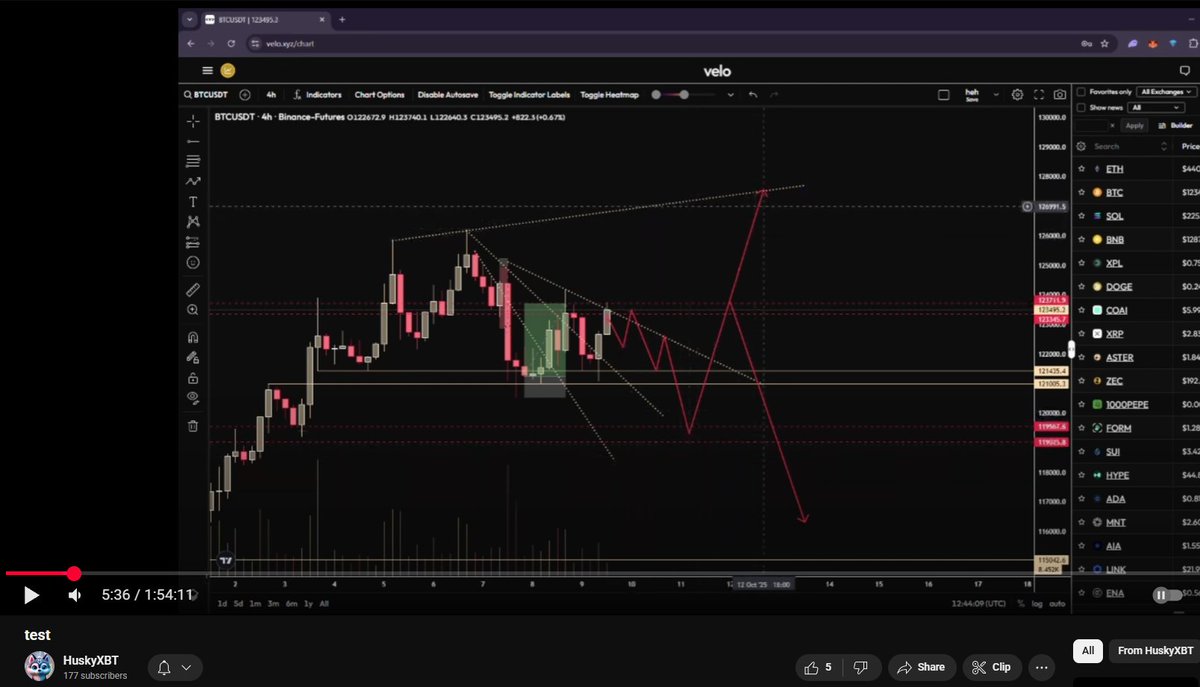The height and width of the screenshot is (687, 1200).
Task: Open the Fibonacci lines tool
Action: (193, 161)
